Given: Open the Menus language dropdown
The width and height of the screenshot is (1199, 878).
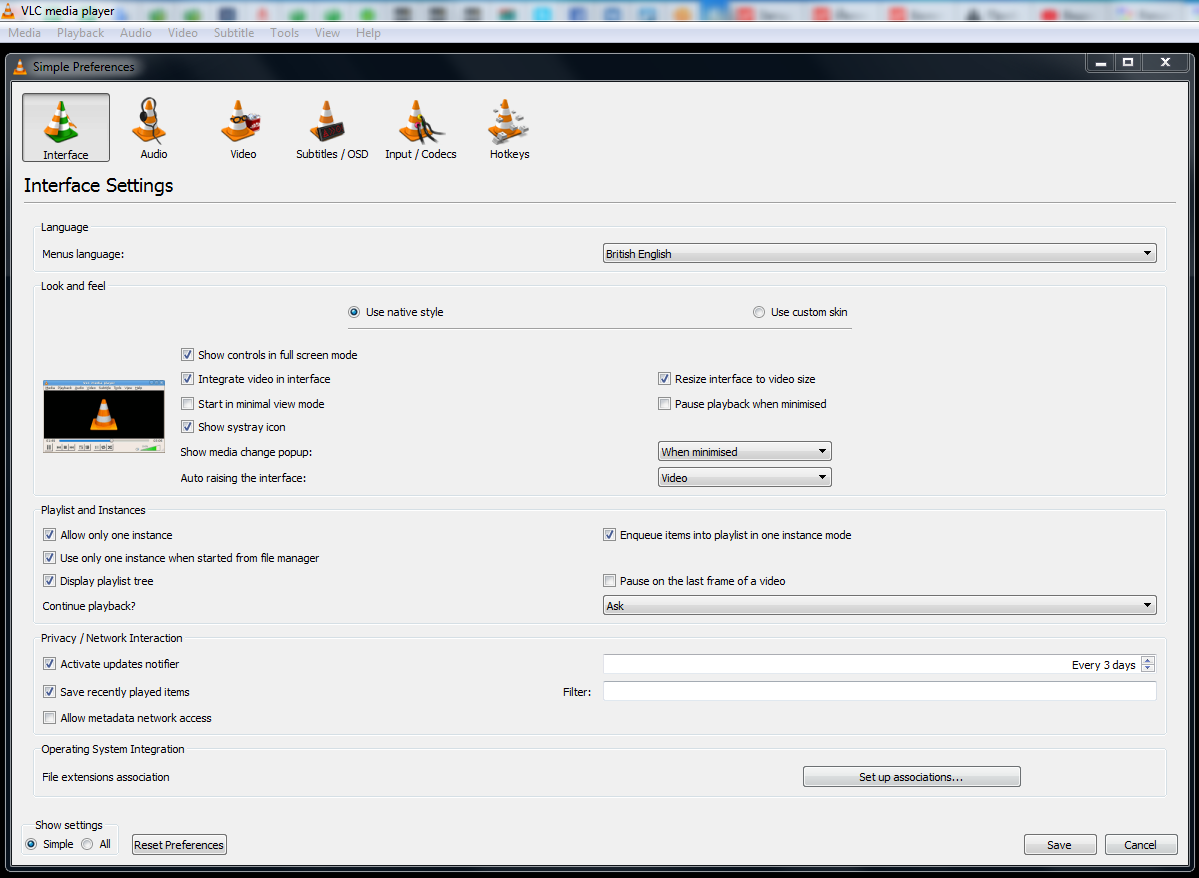Looking at the screenshot, I should point(879,253).
